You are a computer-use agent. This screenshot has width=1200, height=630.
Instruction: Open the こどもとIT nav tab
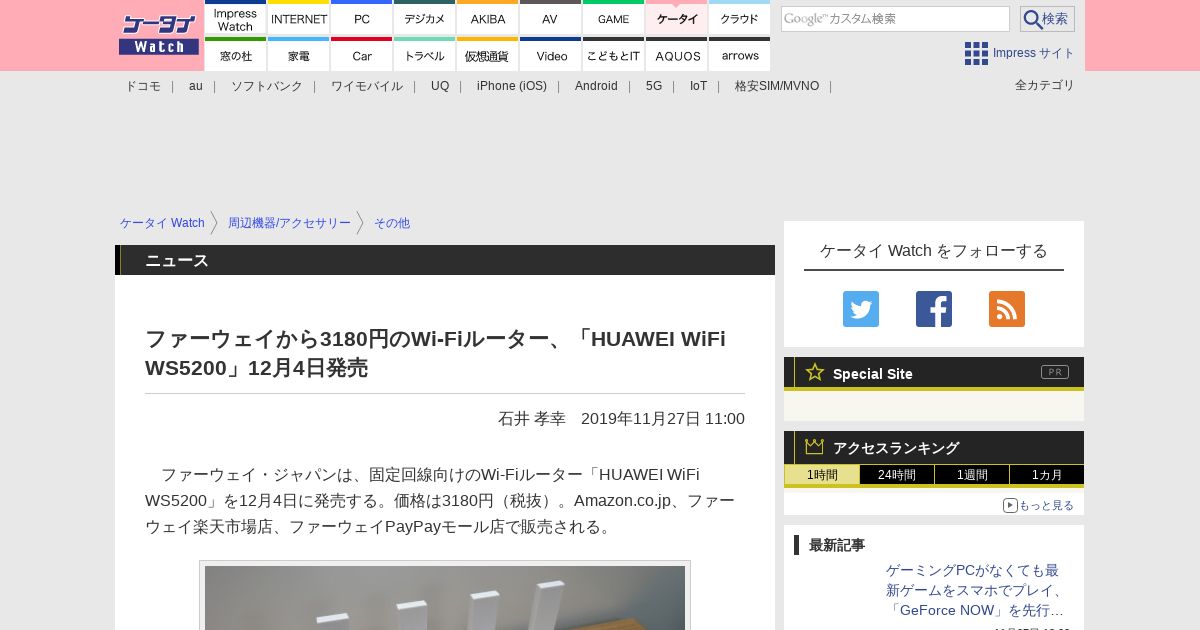coord(614,55)
